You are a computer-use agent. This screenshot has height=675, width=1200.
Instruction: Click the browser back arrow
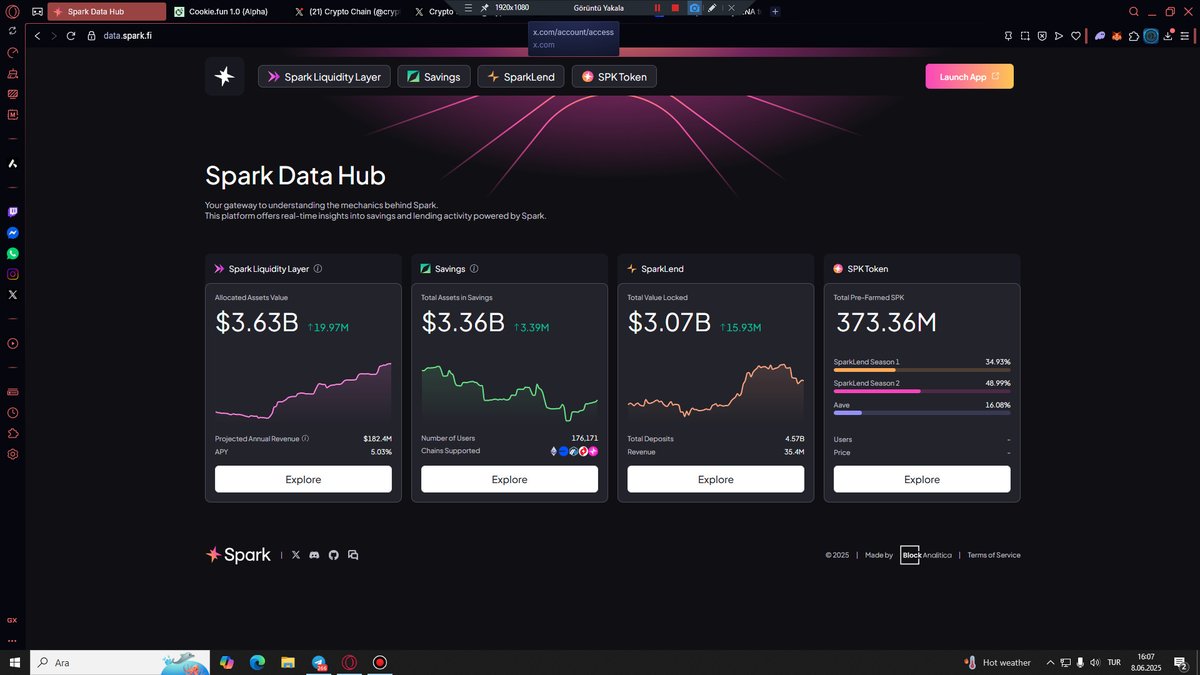pos(37,35)
